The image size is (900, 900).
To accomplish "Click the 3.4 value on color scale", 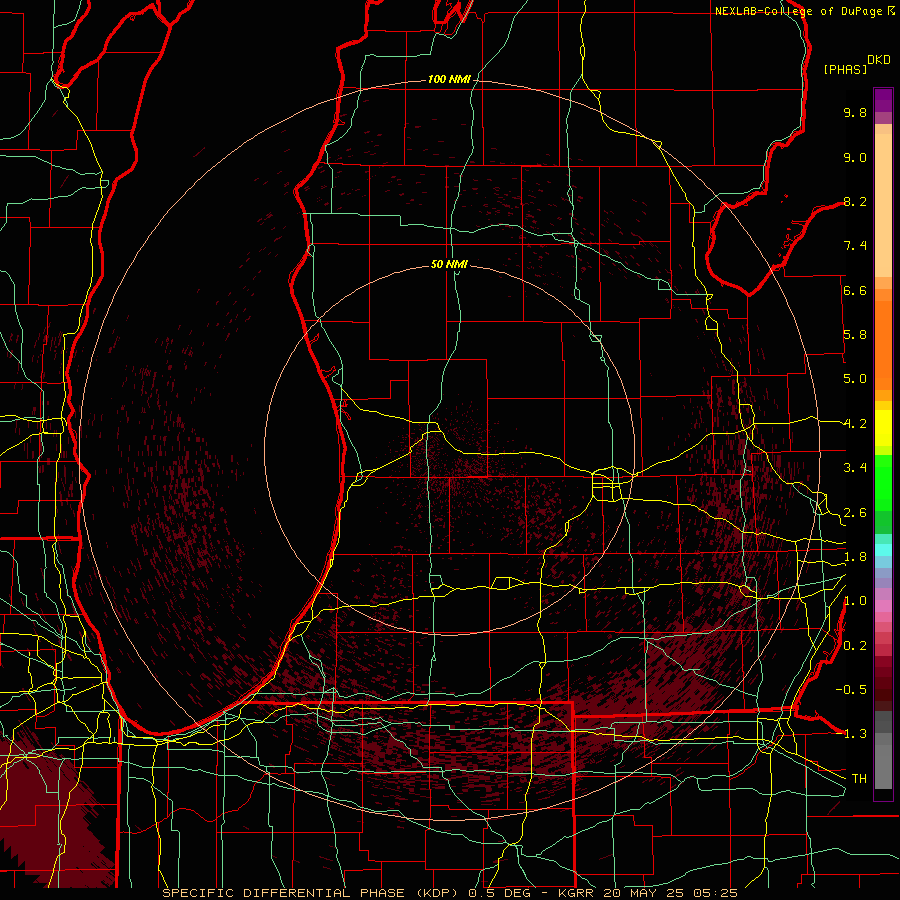I will (x=855, y=468).
